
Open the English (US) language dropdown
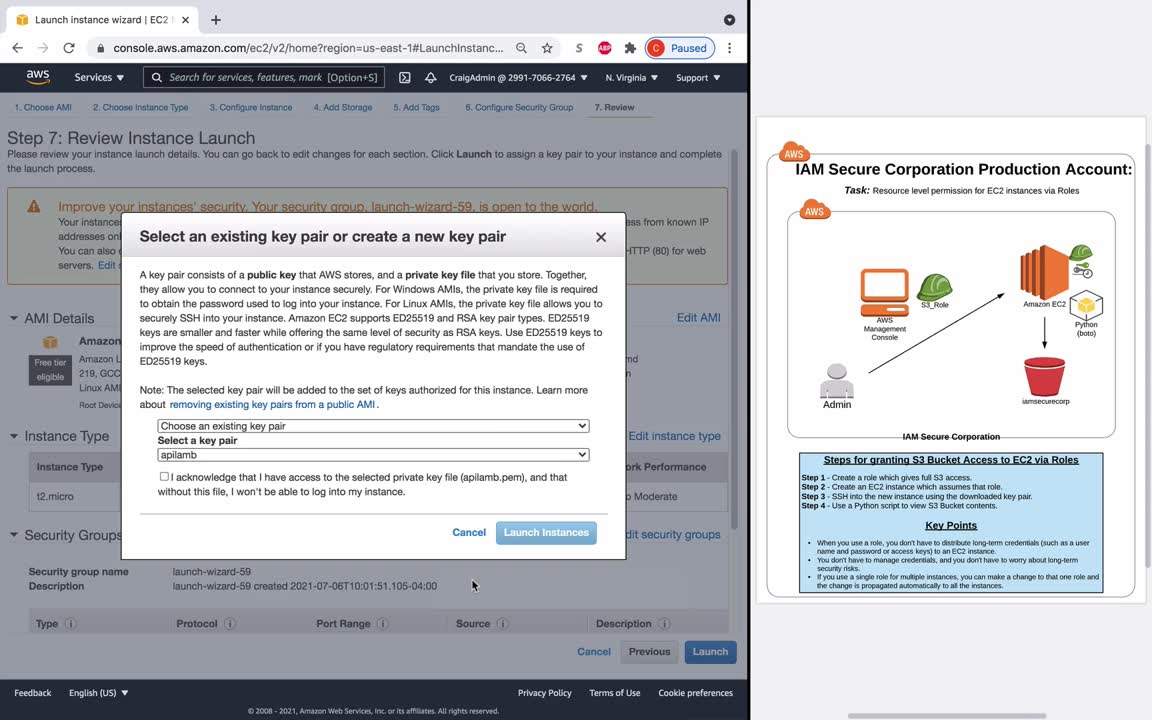coord(98,693)
